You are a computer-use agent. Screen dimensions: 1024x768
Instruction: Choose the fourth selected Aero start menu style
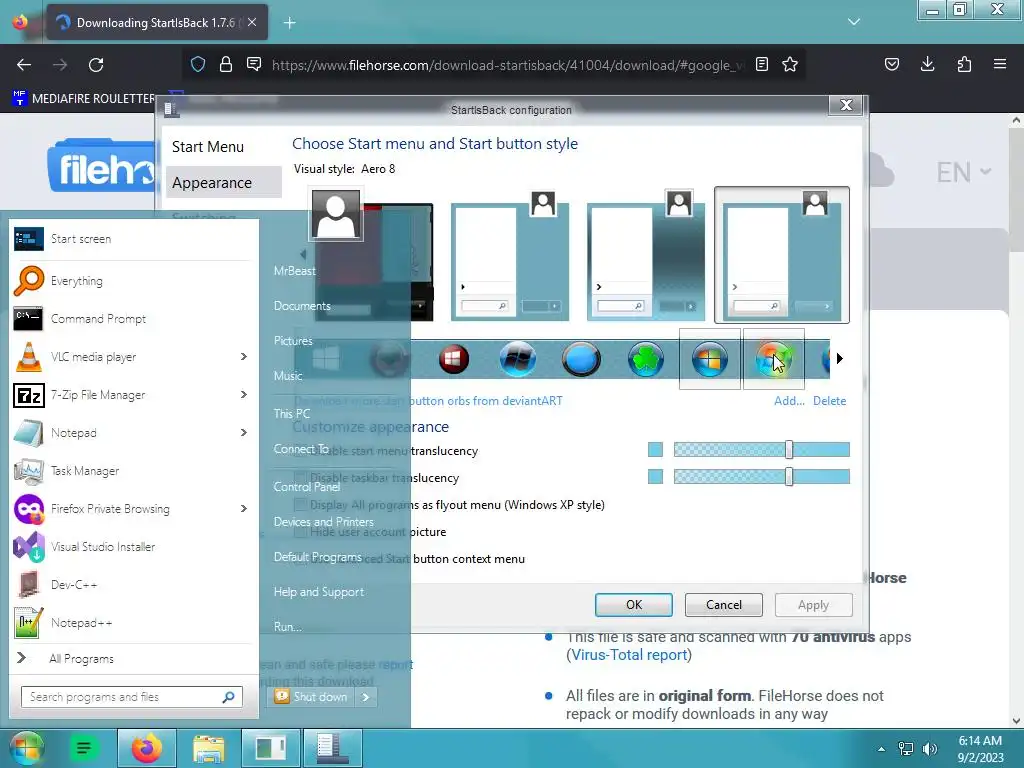782,255
